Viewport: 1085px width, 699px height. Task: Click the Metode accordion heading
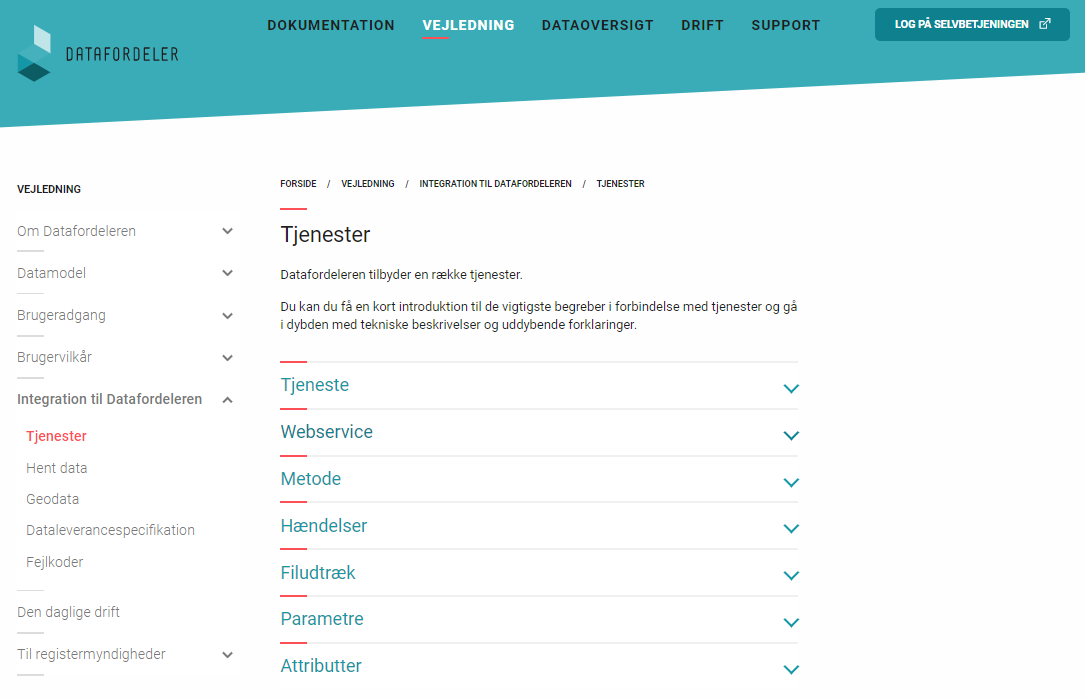(311, 479)
